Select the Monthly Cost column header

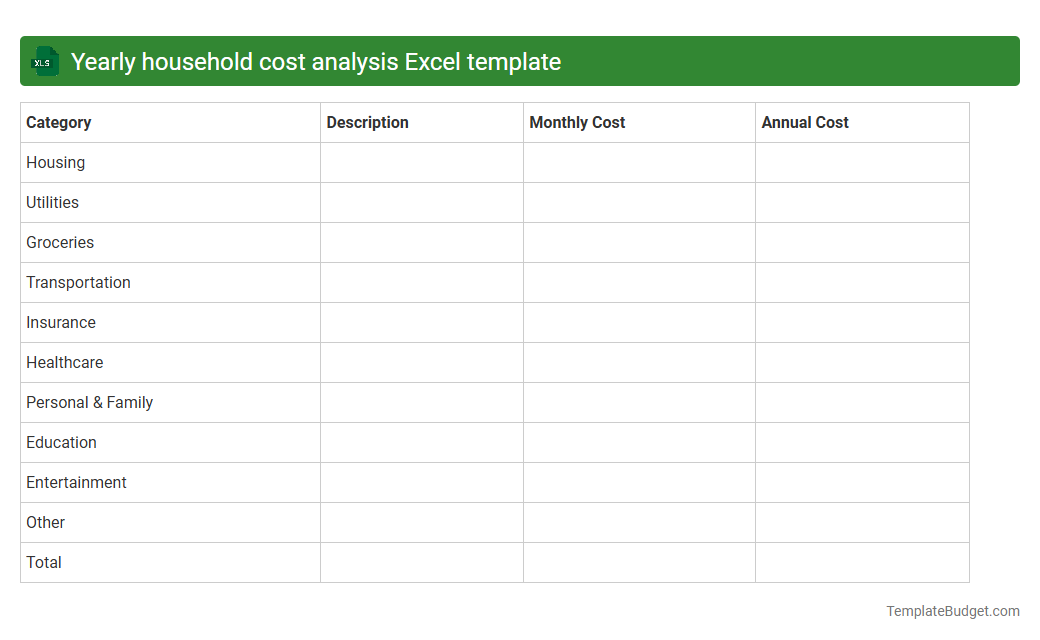(x=577, y=122)
